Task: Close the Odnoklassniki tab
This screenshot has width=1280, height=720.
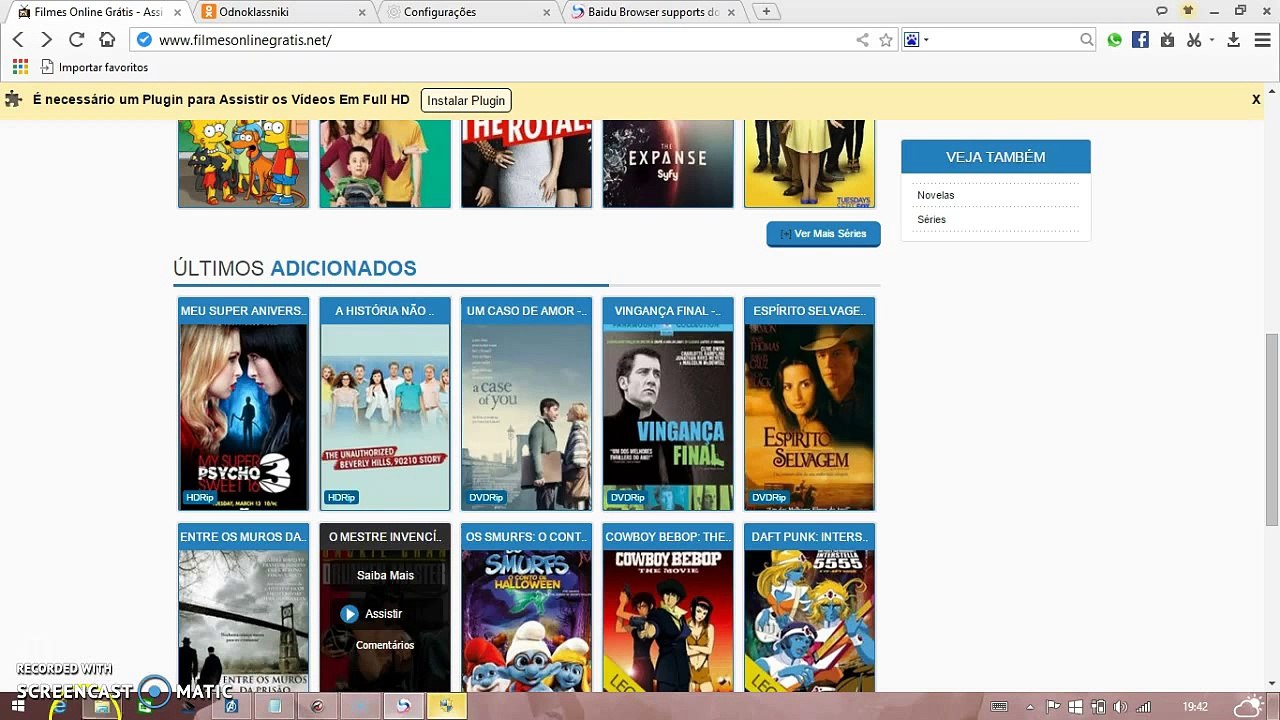Action: point(361,12)
